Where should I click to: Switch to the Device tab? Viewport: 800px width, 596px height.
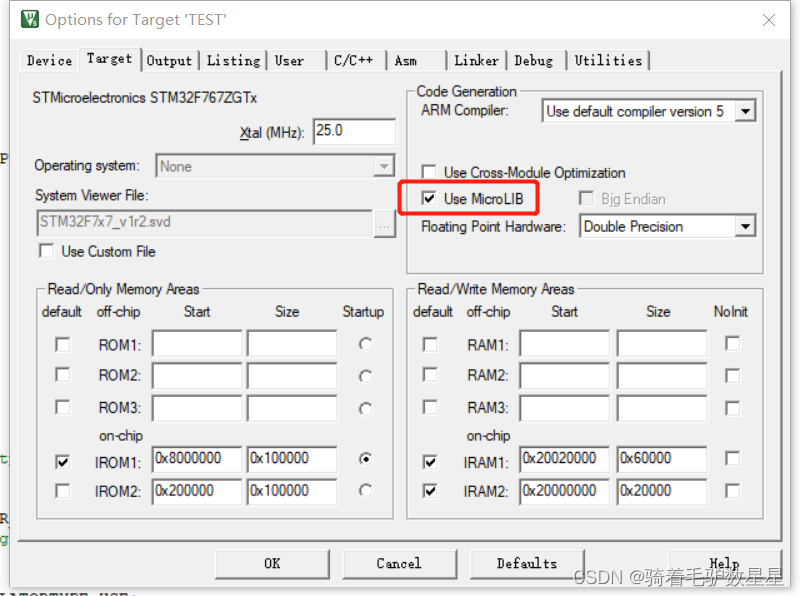pos(49,61)
